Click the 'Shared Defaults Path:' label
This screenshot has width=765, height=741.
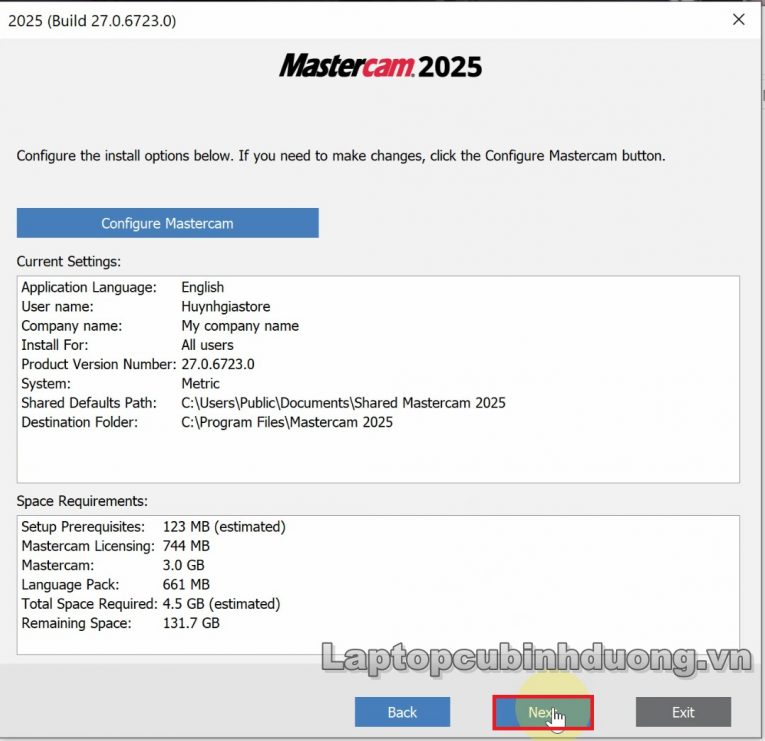click(89, 402)
